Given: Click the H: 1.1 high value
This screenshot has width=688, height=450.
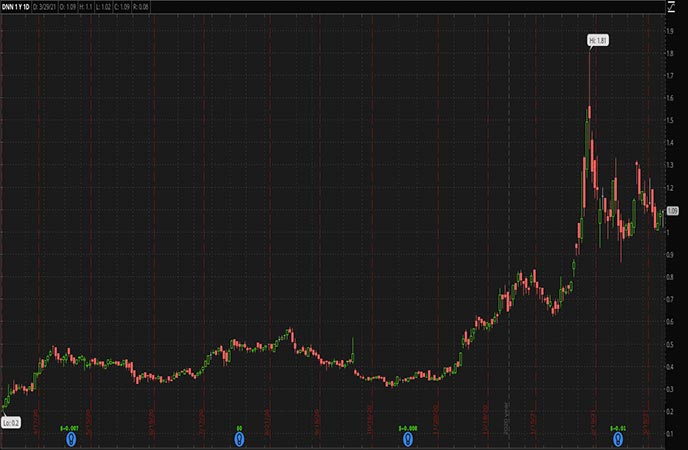Looking at the screenshot, I should 86,7.
